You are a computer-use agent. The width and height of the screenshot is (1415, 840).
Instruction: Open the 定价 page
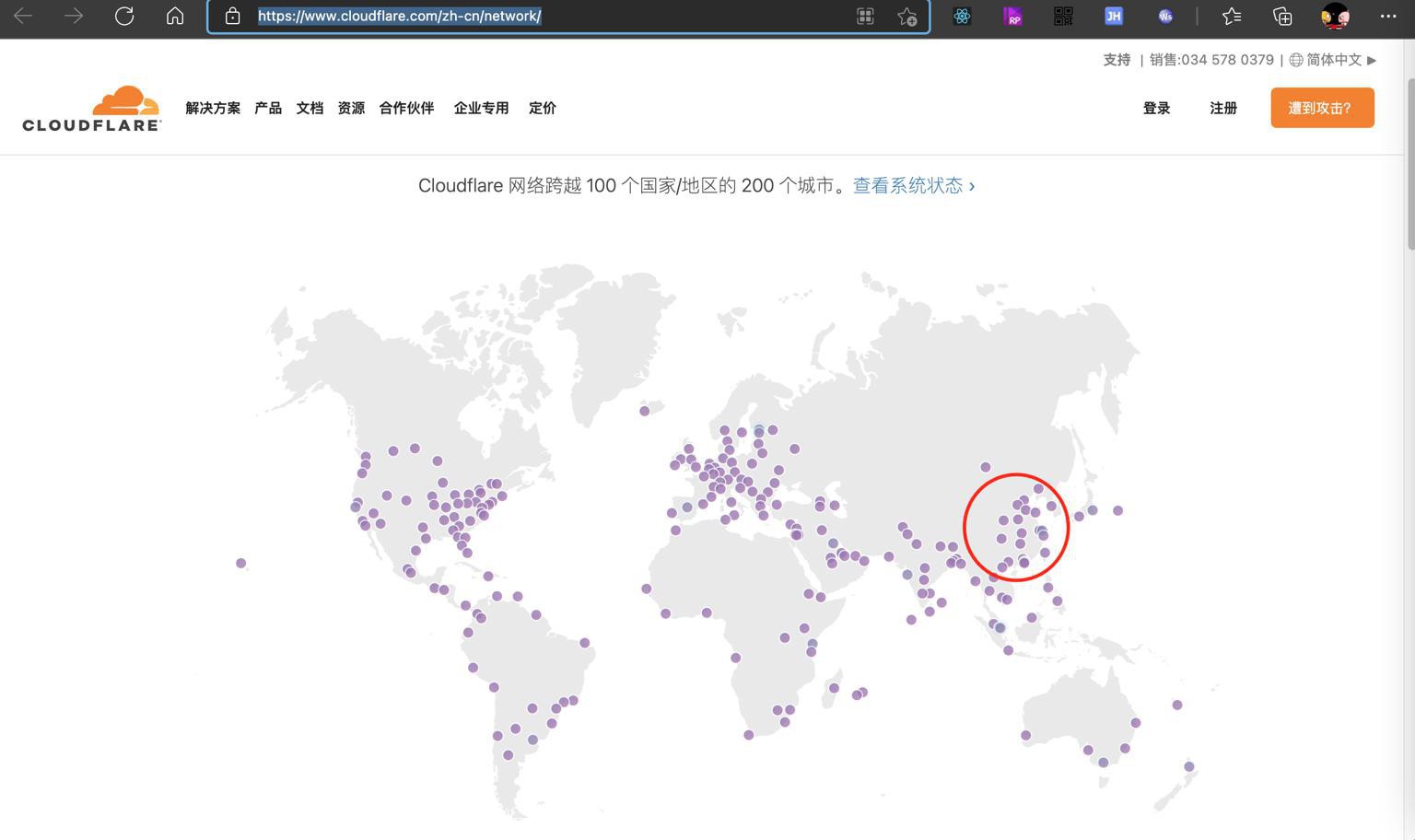[x=543, y=108]
